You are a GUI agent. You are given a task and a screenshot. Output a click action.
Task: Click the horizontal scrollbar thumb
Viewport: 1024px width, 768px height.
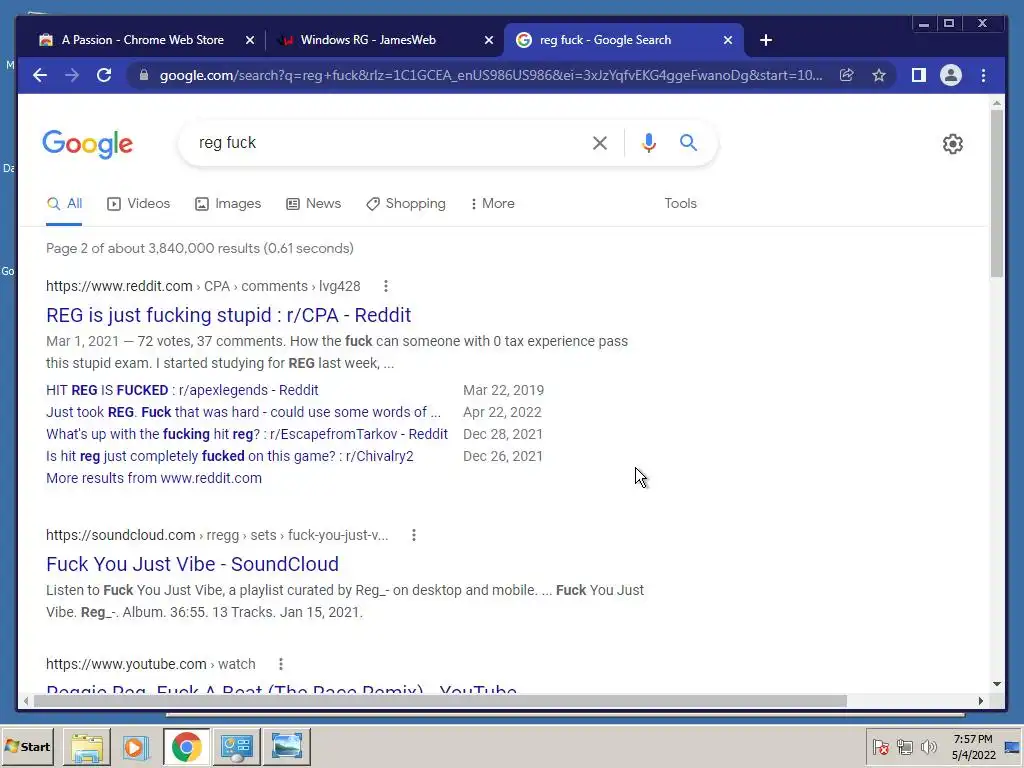[x=440, y=701]
